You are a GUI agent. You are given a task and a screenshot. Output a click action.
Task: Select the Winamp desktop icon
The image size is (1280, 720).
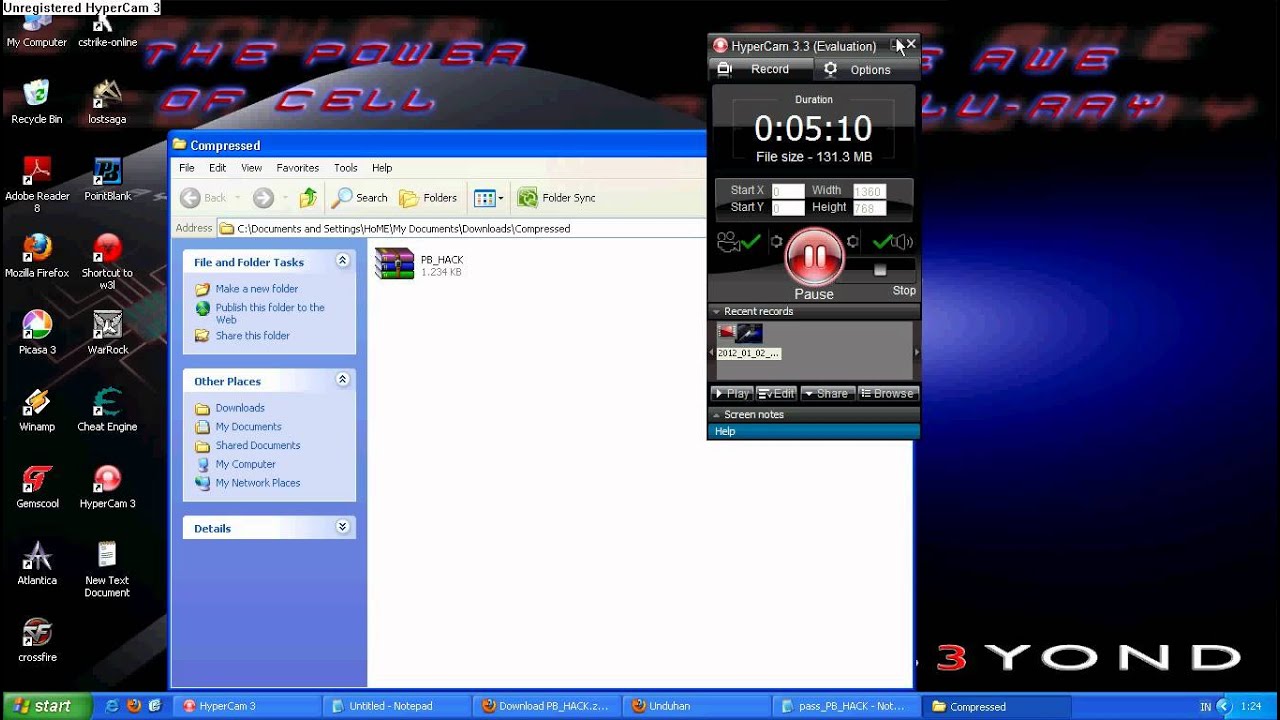tap(37, 410)
